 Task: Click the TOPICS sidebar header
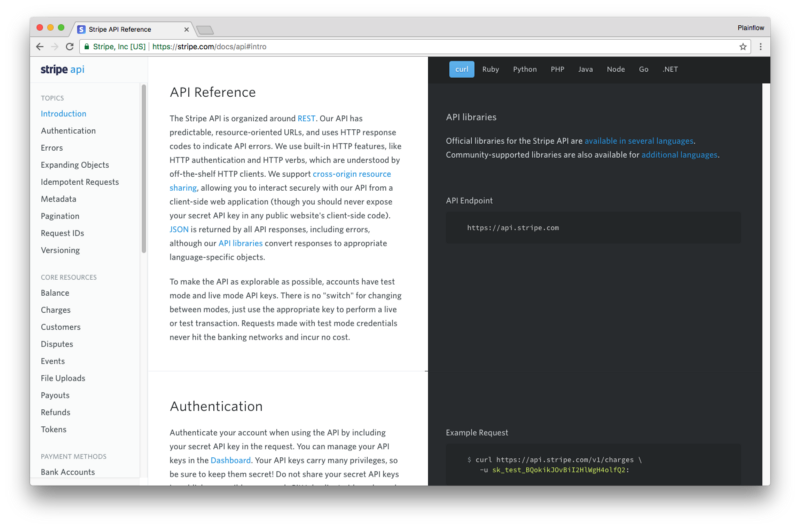pyautogui.click(x=52, y=98)
